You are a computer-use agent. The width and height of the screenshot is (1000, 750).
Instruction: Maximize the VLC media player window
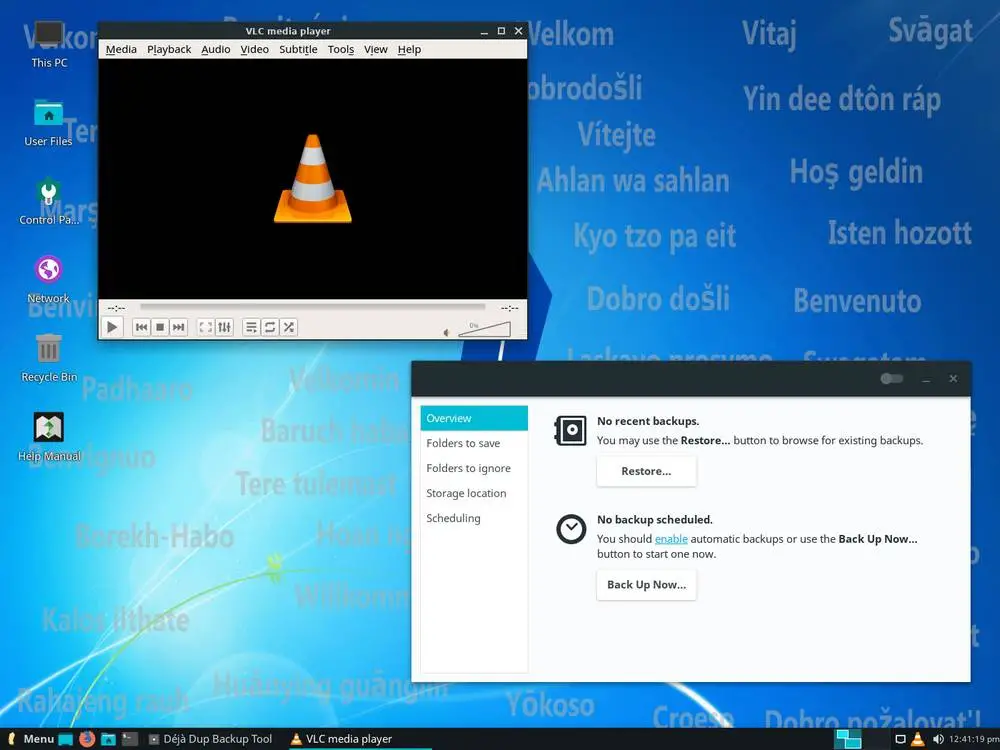pyautogui.click(x=501, y=31)
